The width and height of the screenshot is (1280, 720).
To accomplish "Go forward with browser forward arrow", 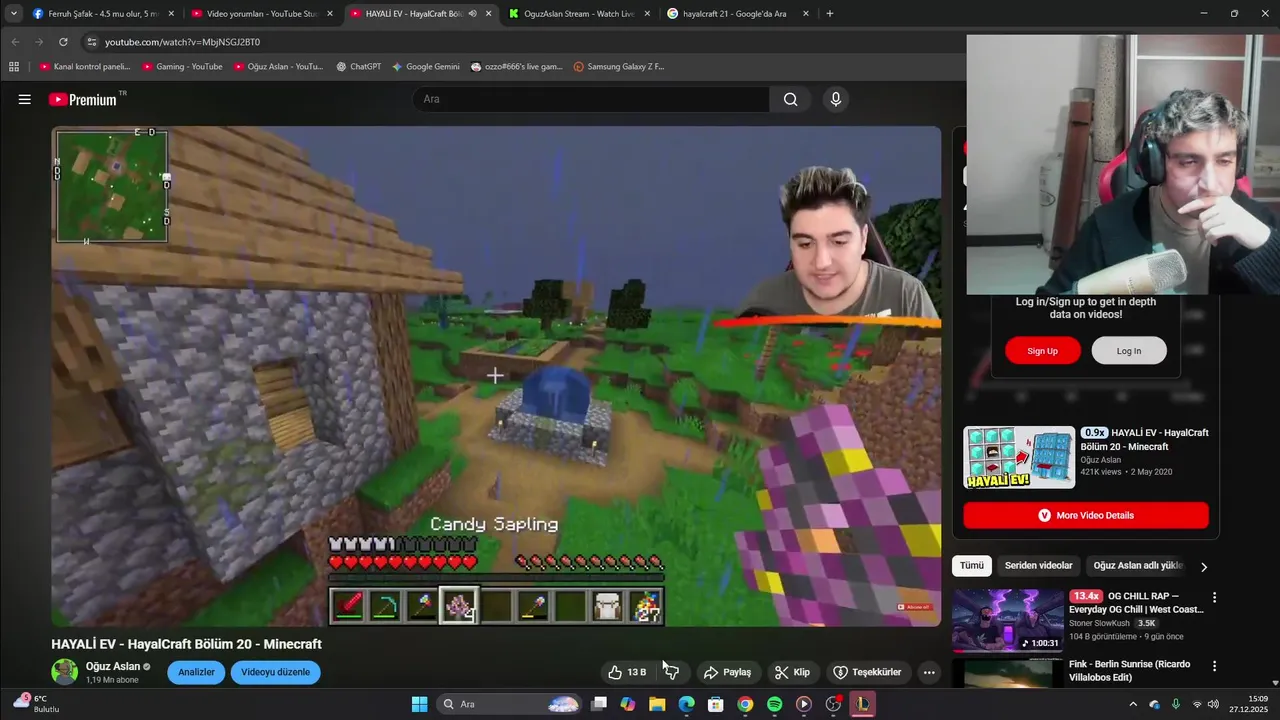I will click(39, 42).
